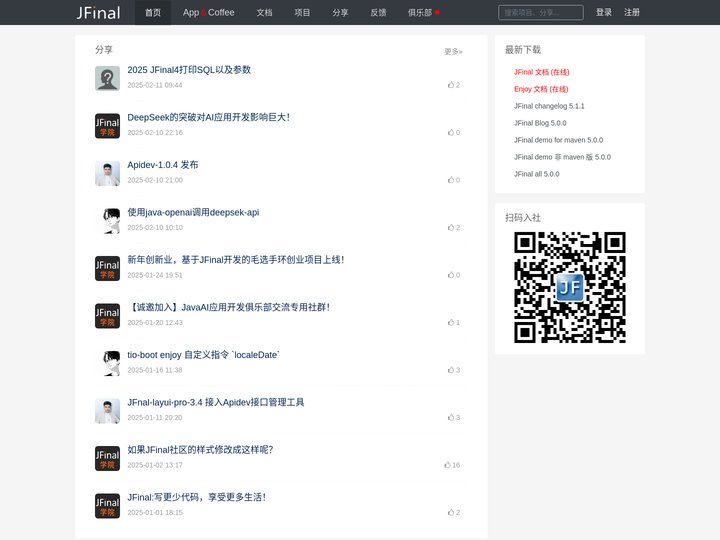This screenshot has height=540, width=720.
Task: Download JFinal changelog 5.1.1
Action: click(x=549, y=106)
